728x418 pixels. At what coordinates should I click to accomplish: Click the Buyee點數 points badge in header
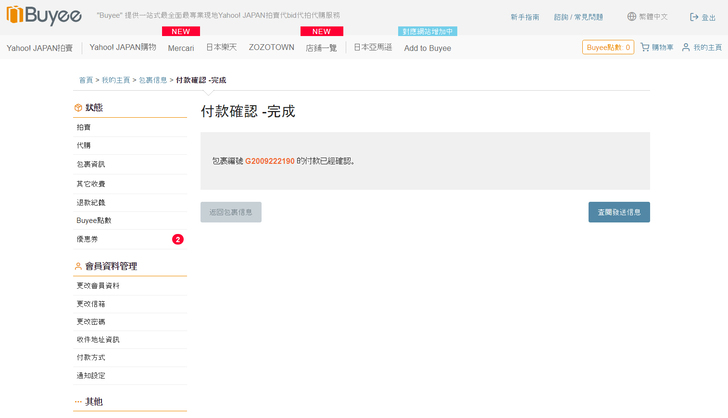pyautogui.click(x=608, y=47)
